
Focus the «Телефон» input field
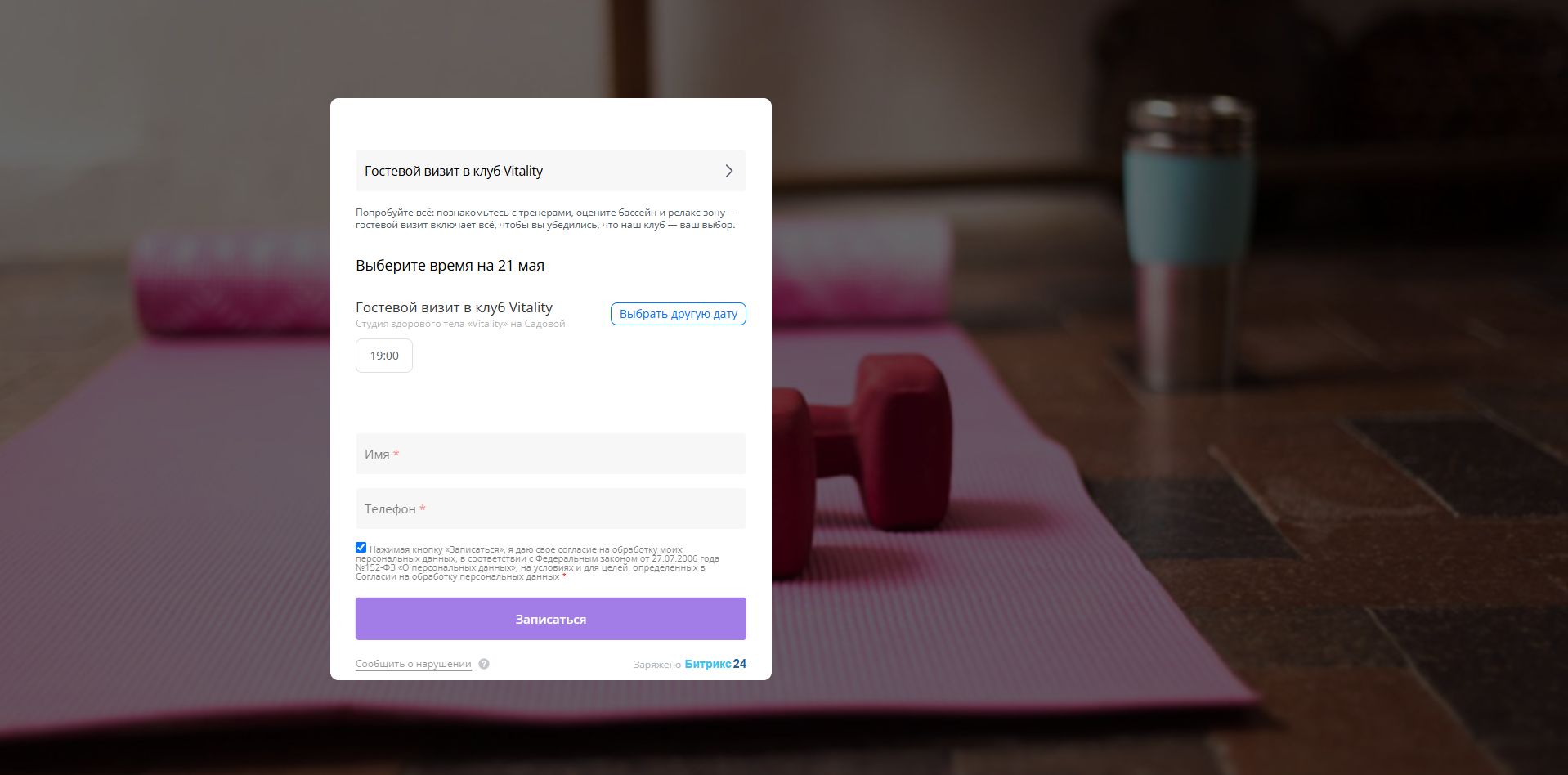550,508
